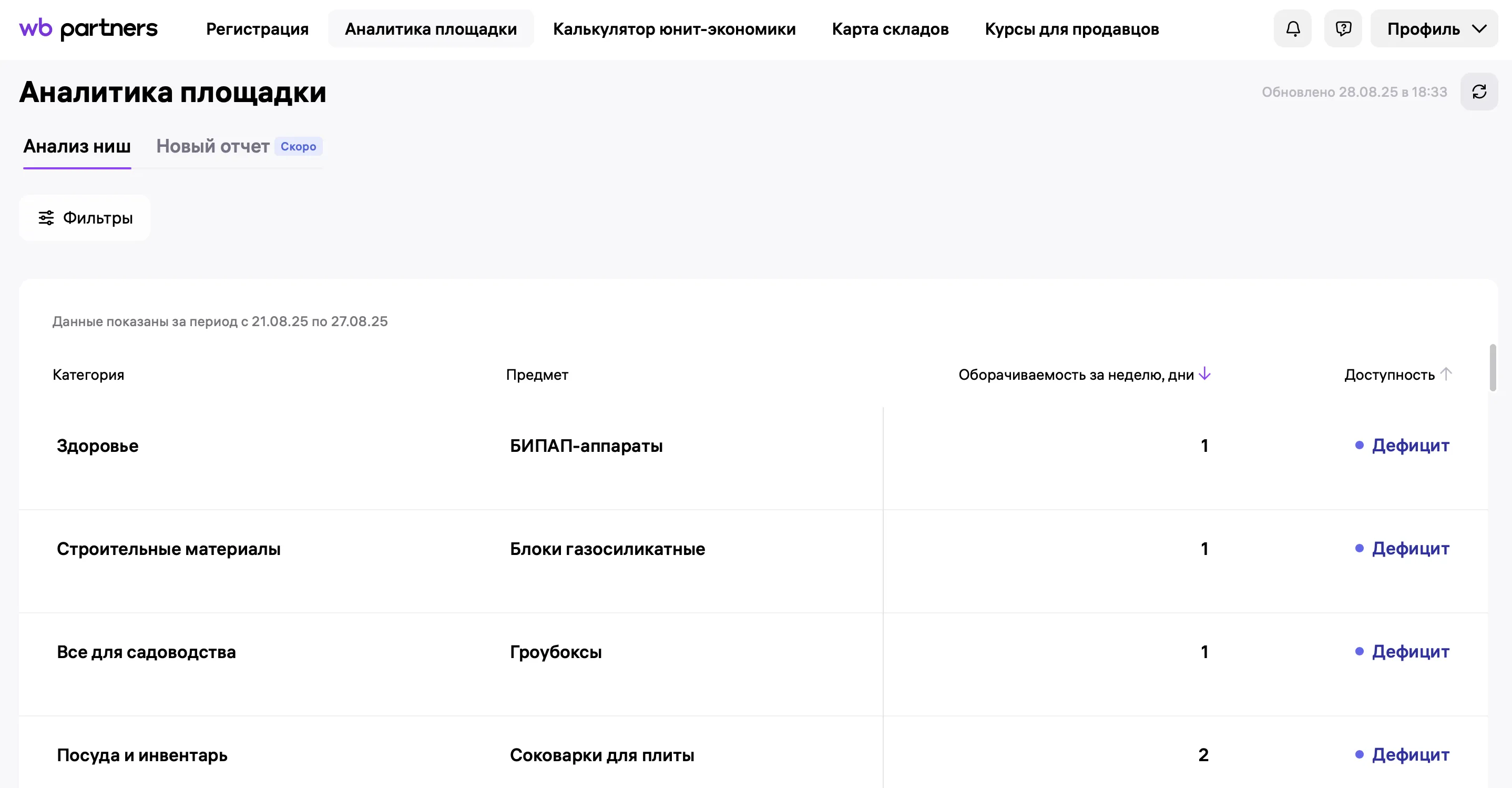Switch to the Анализ ниш tab
The height and width of the screenshot is (788, 1512).
point(77,146)
